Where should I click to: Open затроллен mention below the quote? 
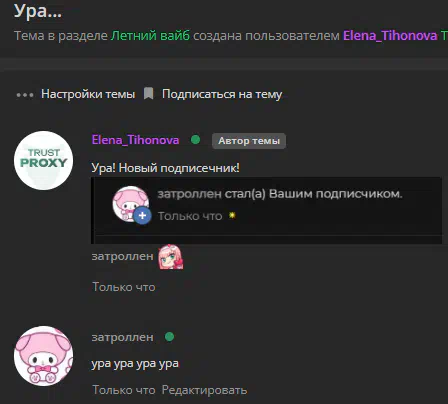122,256
